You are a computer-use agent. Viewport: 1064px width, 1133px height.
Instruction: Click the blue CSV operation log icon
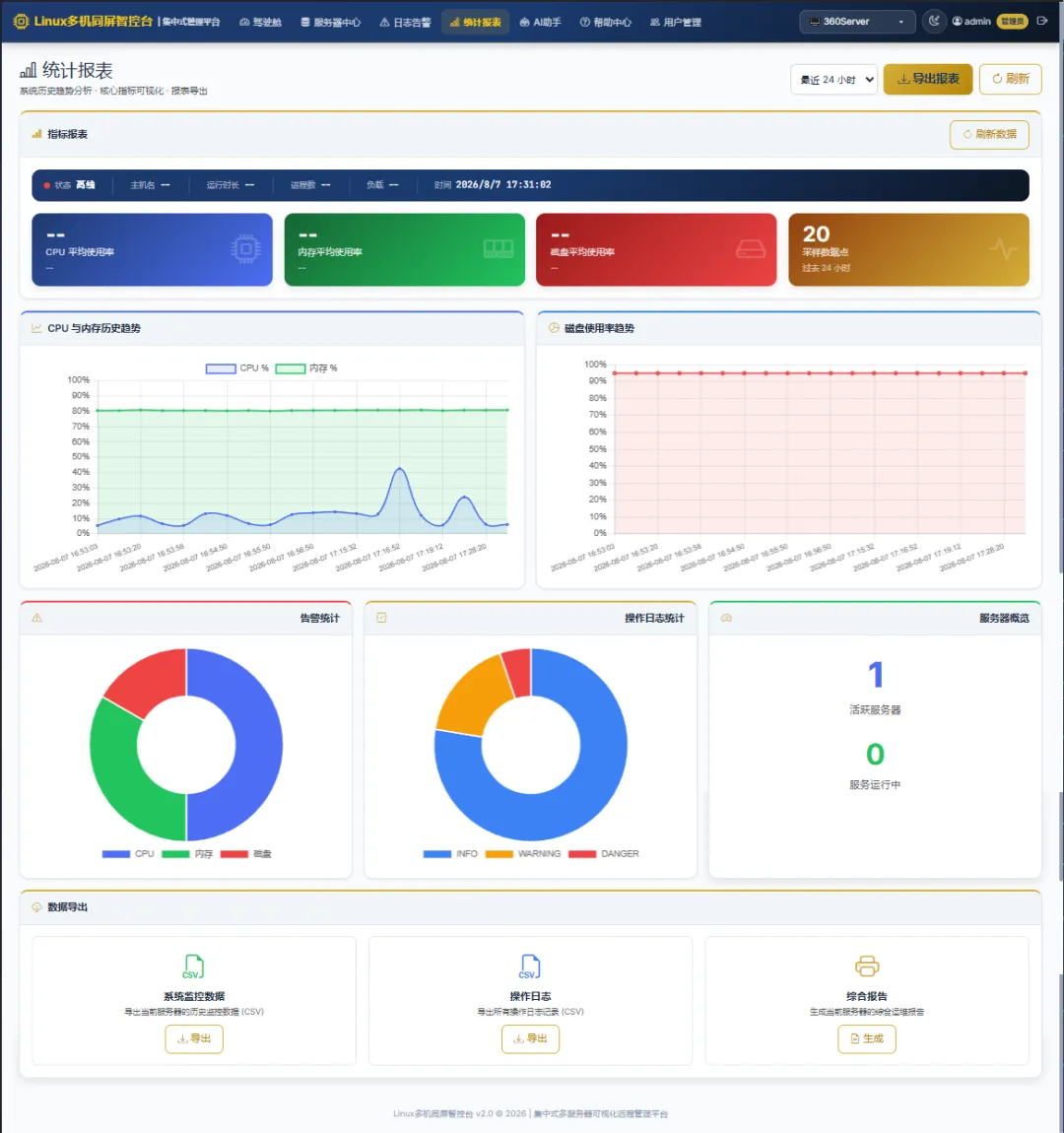point(530,966)
